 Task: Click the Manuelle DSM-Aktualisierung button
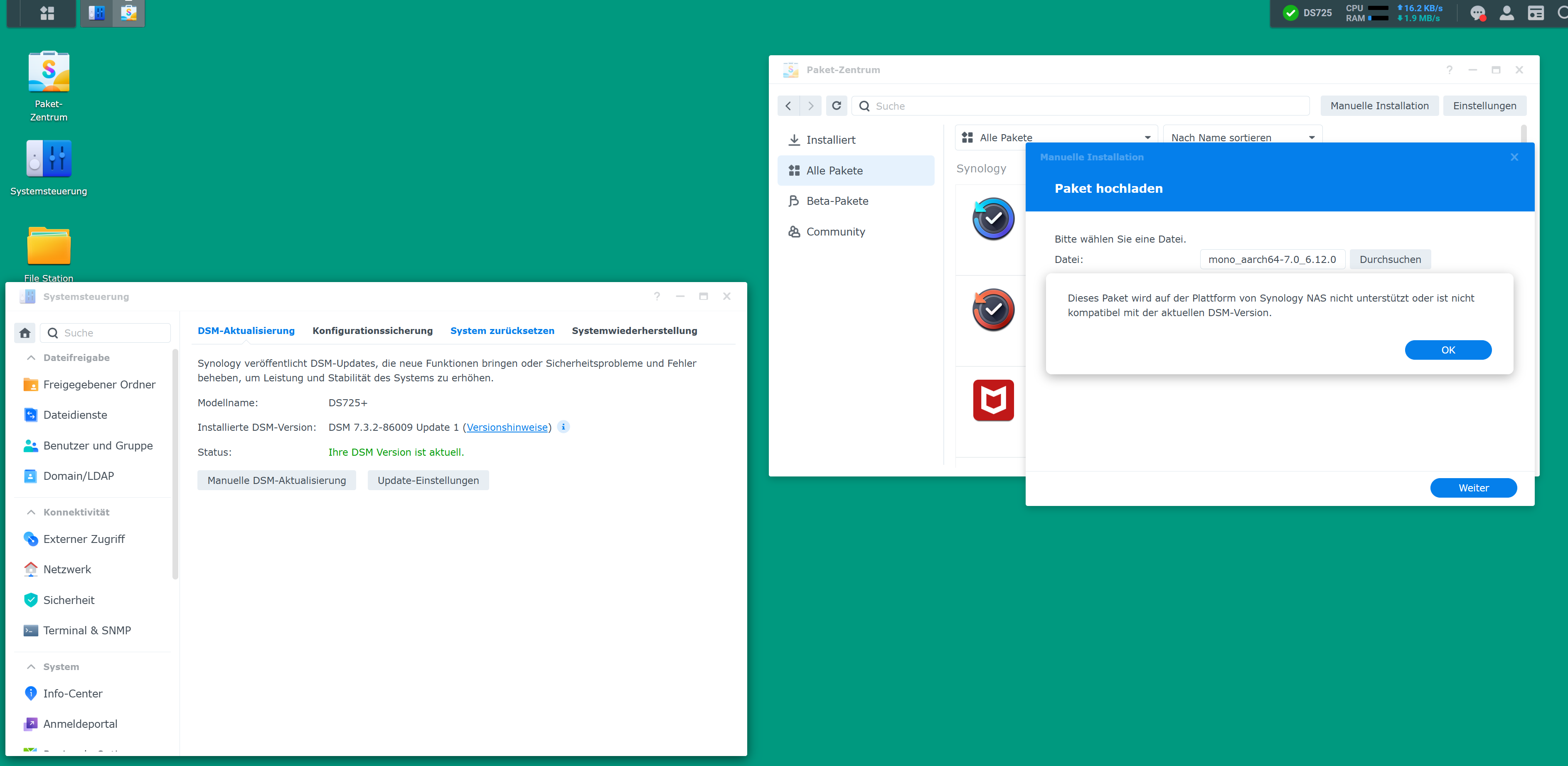(276, 480)
